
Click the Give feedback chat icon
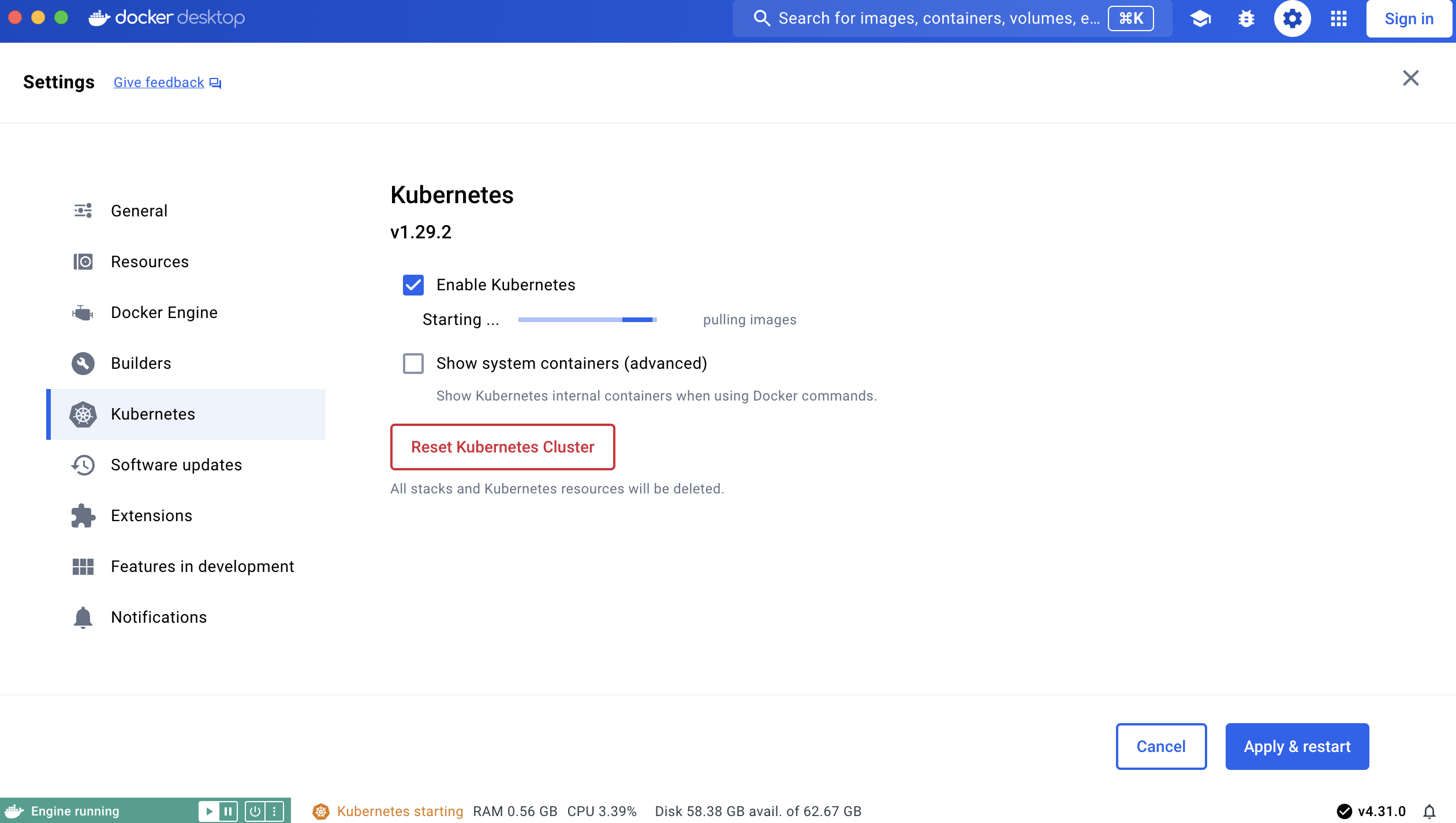coord(215,83)
